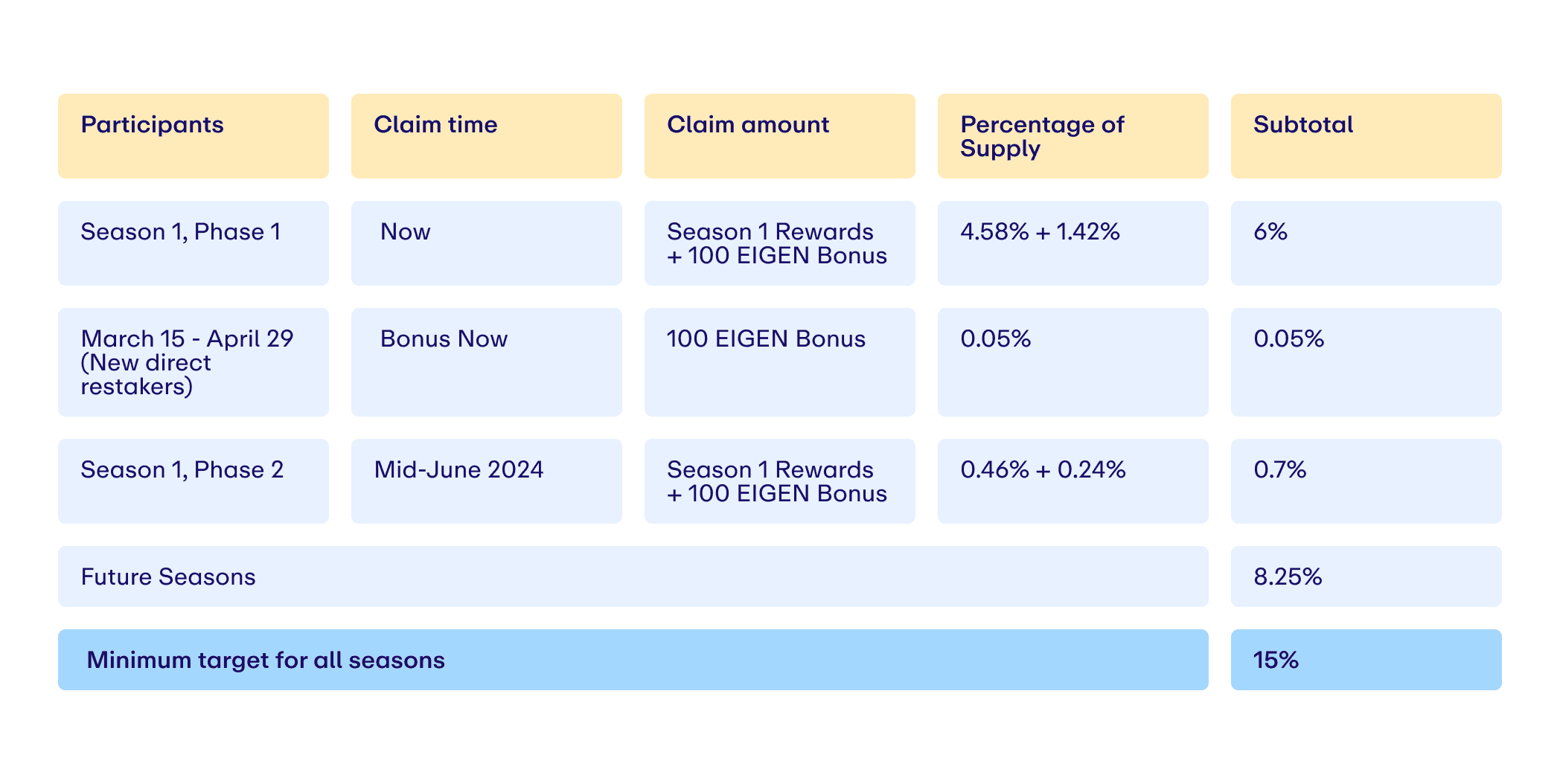Click the Season 1, Phase 2 cell
The height and width of the screenshot is (784, 1560).
[x=193, y=481]
